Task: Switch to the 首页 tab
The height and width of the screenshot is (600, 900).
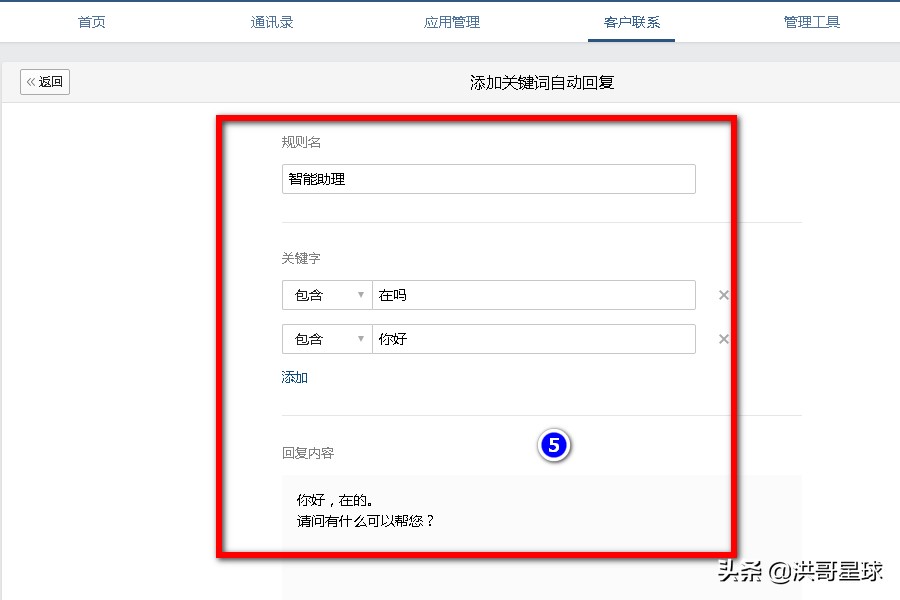Action: 91,21
